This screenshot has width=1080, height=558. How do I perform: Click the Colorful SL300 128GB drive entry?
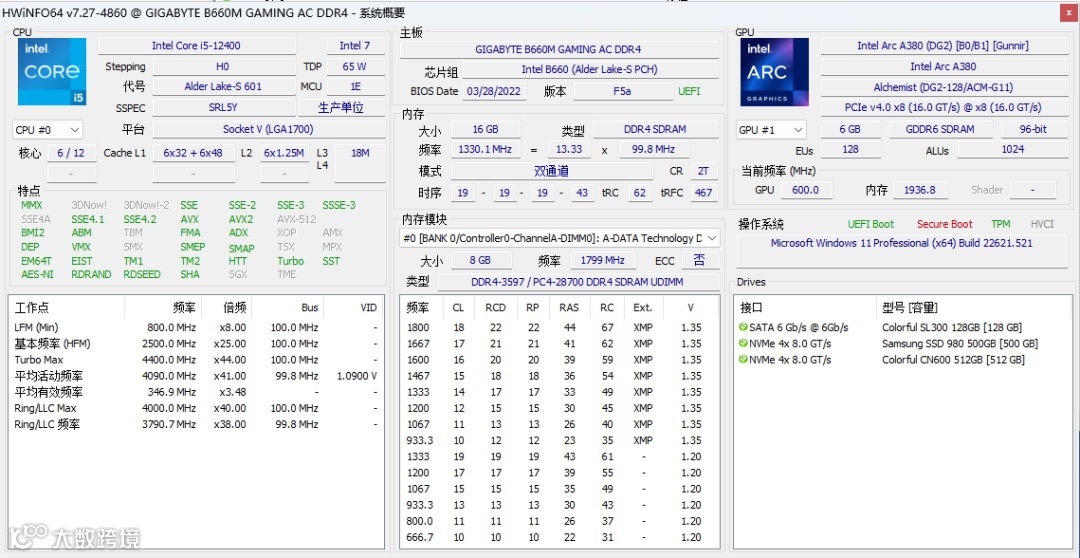952,327
